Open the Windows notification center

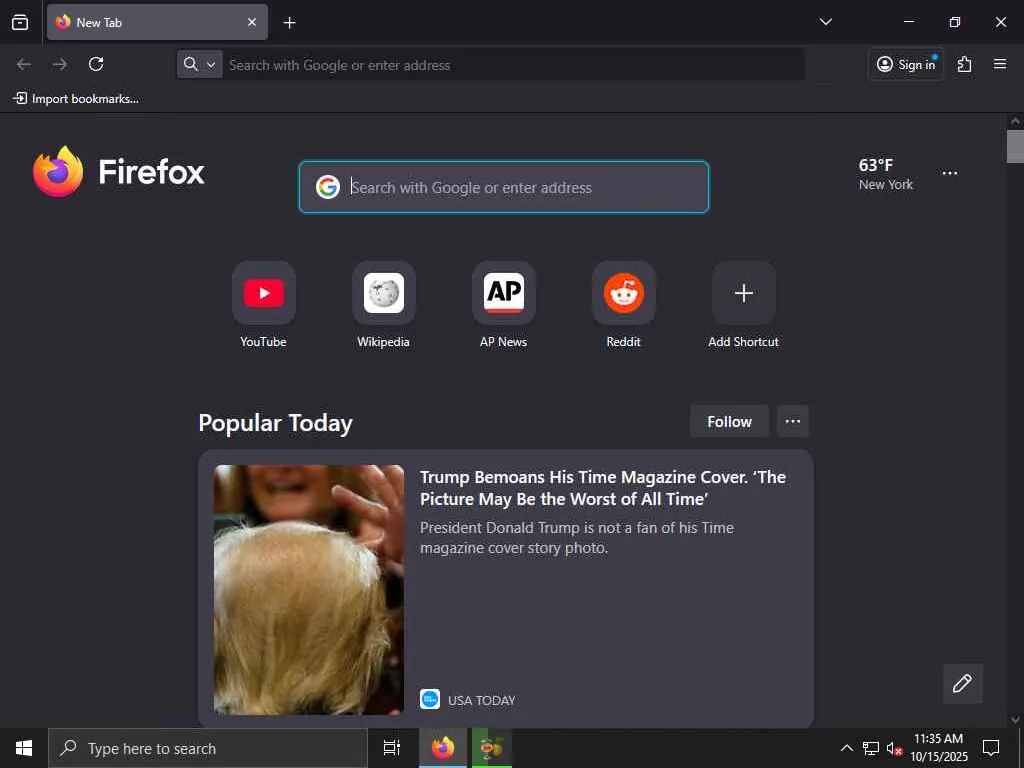click(991, 748)
